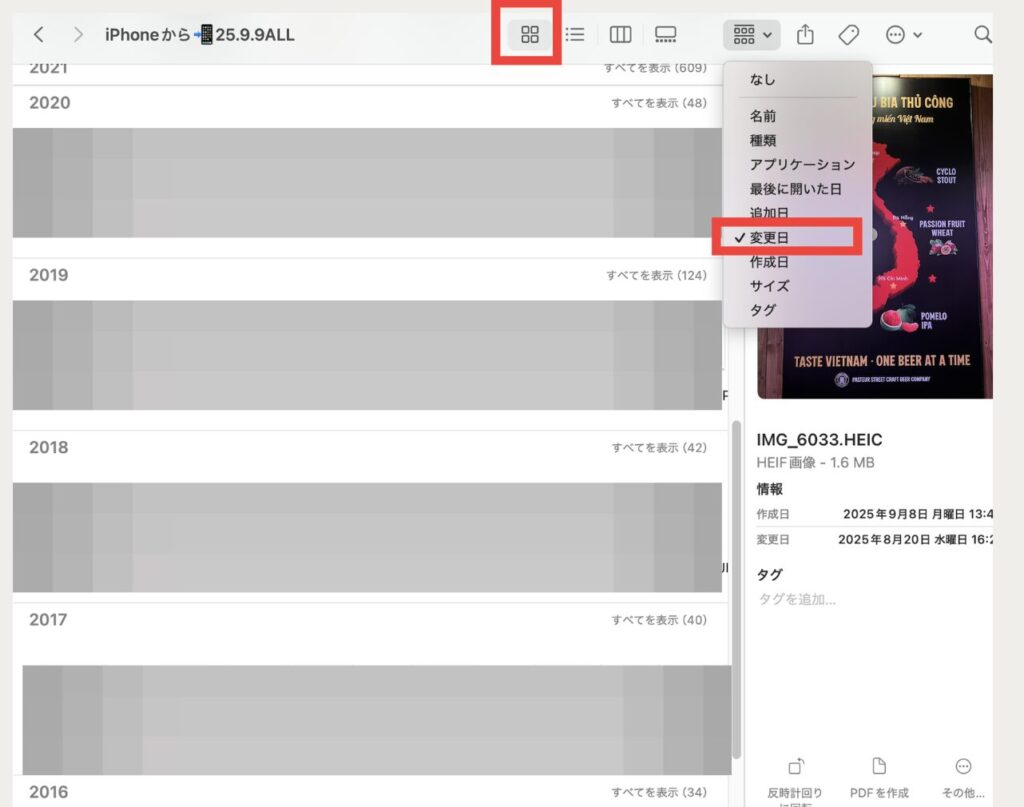
Task: Go back with the left arrow
Action: click(39, 35)
